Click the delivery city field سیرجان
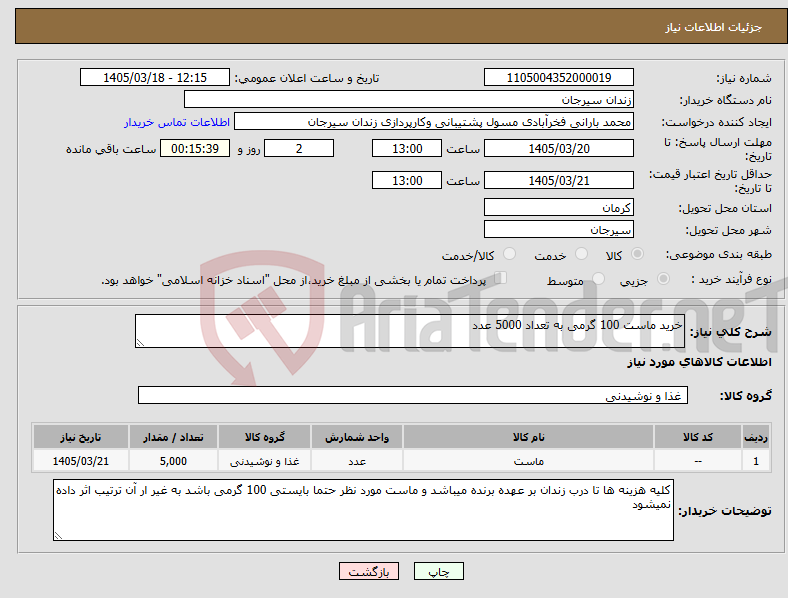Screen dimensions: 788x598 click(558, 229)
